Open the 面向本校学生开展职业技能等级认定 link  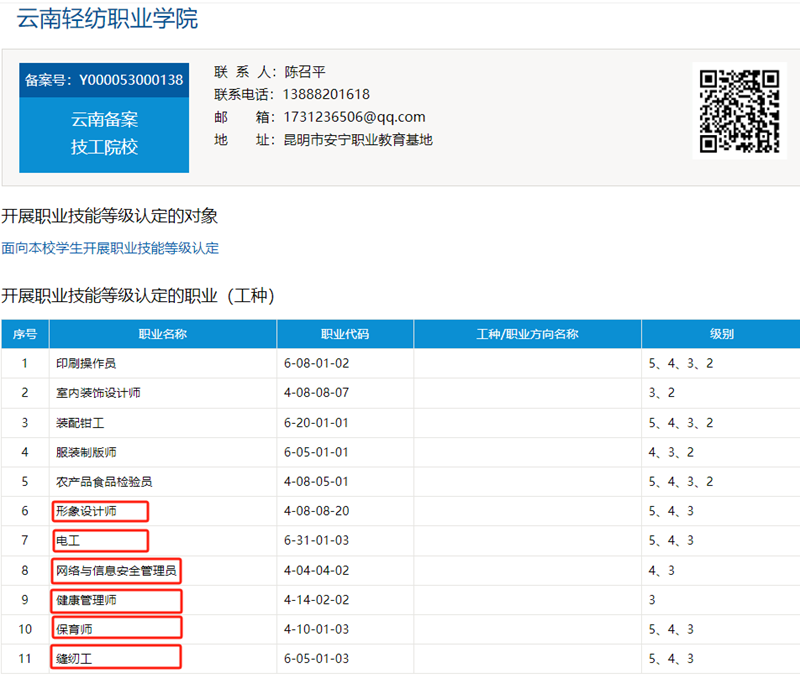point(110,248)
